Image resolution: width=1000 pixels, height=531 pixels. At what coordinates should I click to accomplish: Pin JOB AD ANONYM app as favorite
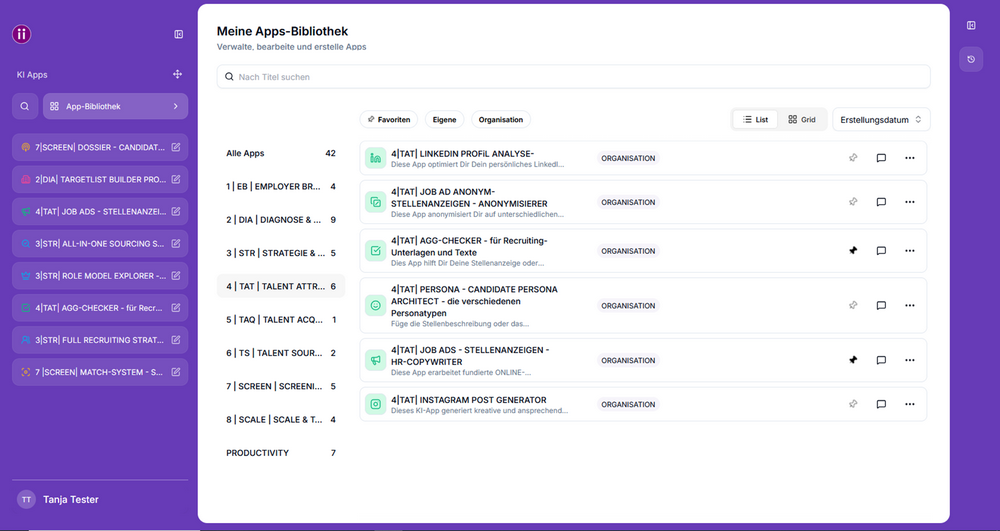pyautogui.click(x=853, y=202)
